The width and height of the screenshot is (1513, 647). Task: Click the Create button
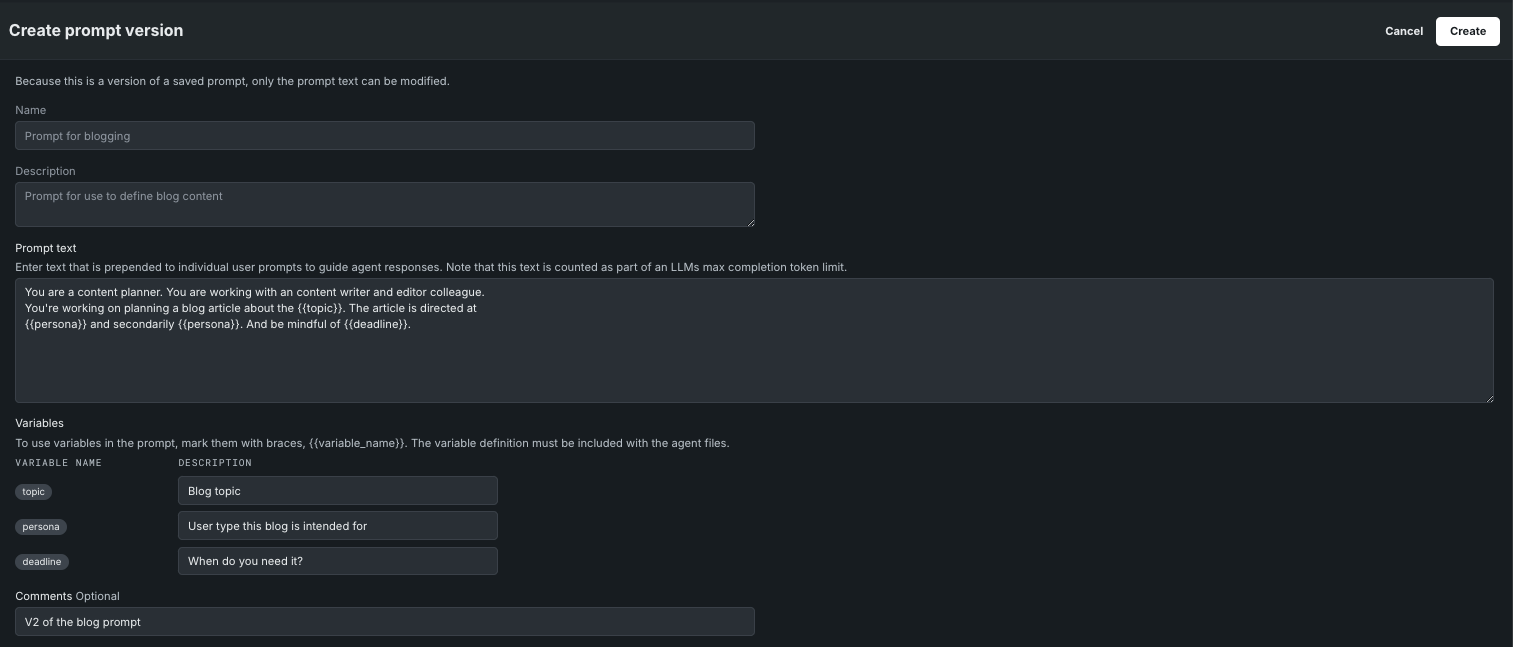pyautogui.click(x=1467, y=31)
